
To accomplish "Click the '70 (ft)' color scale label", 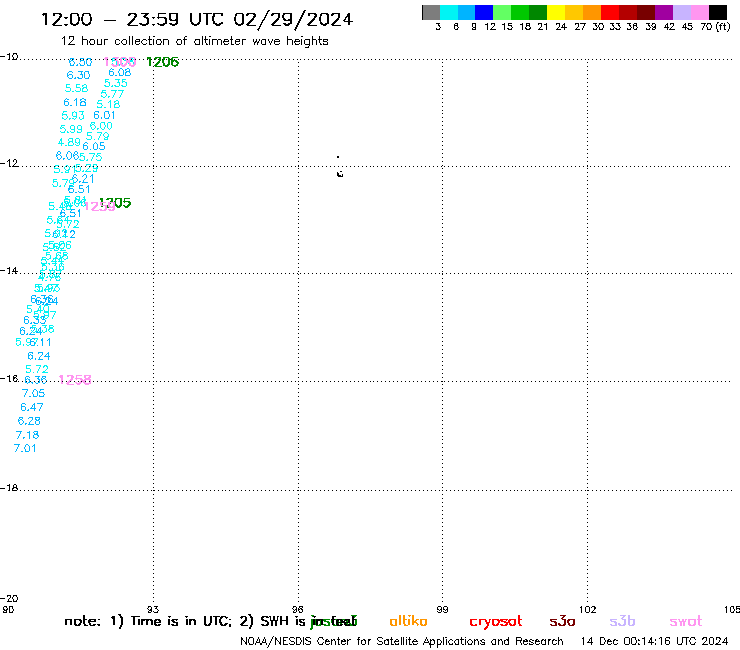I will point(715,27).
